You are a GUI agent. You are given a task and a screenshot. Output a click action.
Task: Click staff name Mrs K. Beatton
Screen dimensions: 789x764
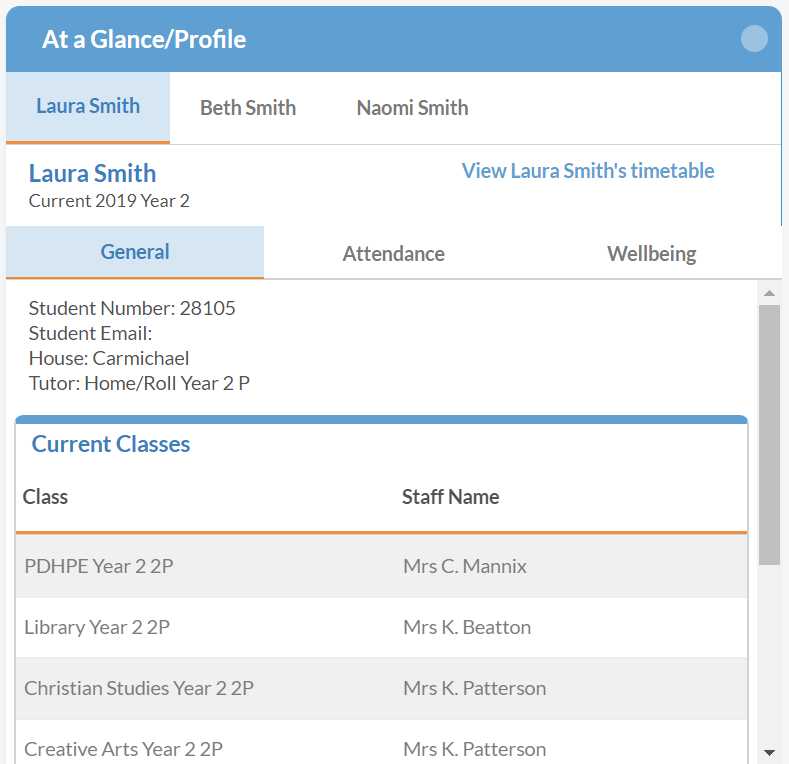point(467,628)
